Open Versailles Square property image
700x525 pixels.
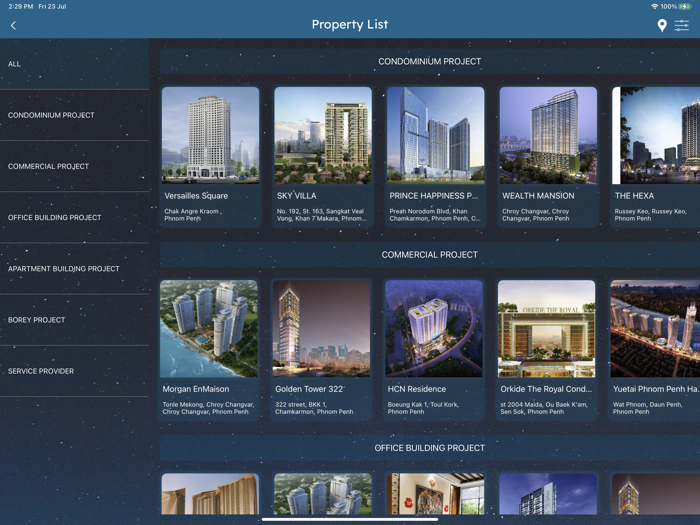(x=210, y=135)
